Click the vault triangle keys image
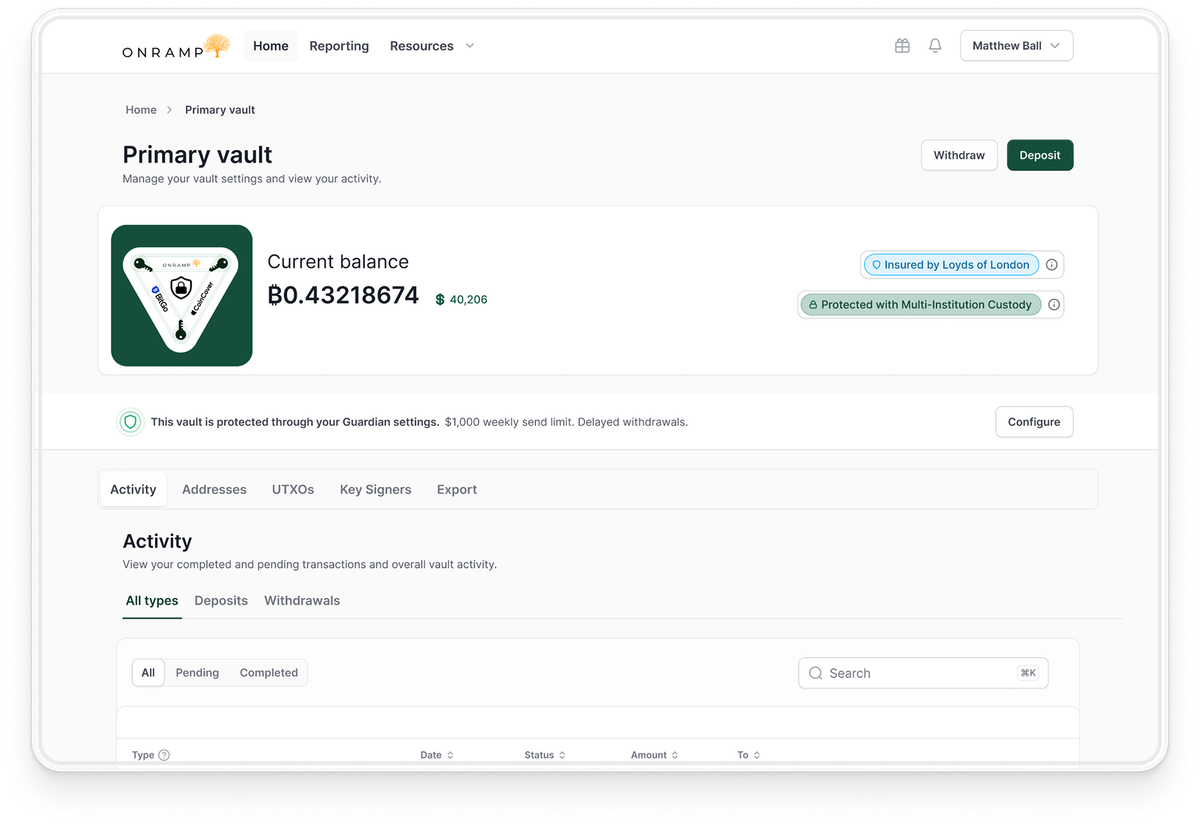Viewport: 1200px width, 826px height. coord(181,296)
